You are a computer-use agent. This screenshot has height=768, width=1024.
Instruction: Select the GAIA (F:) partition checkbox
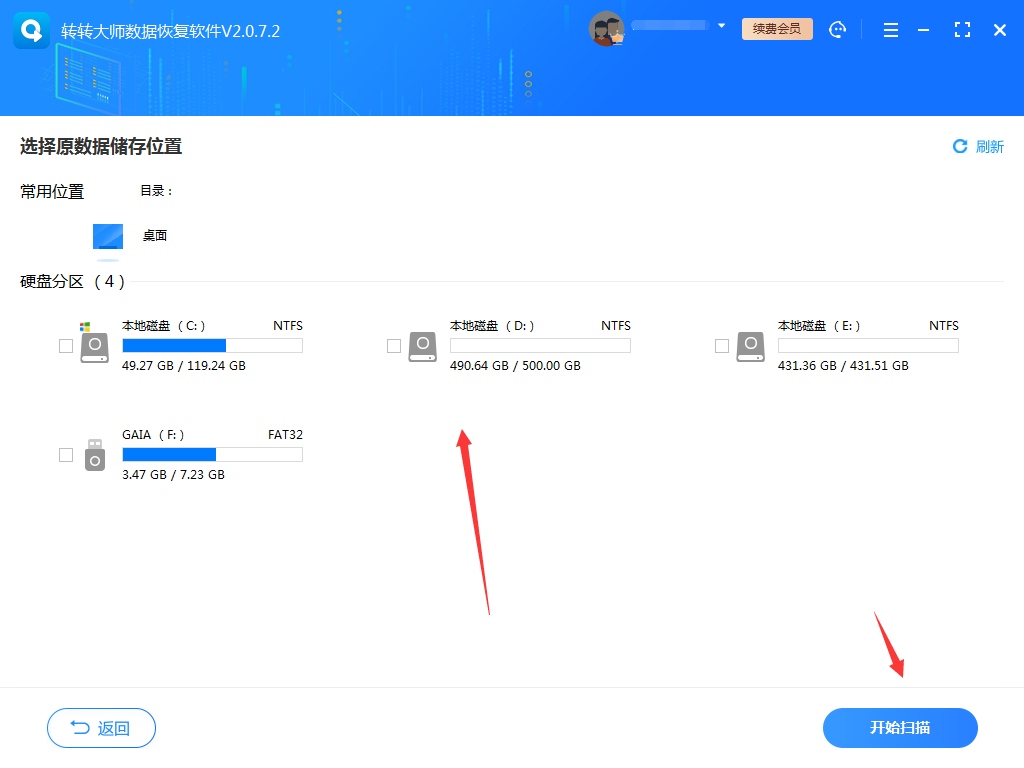[x=65, y=453]
